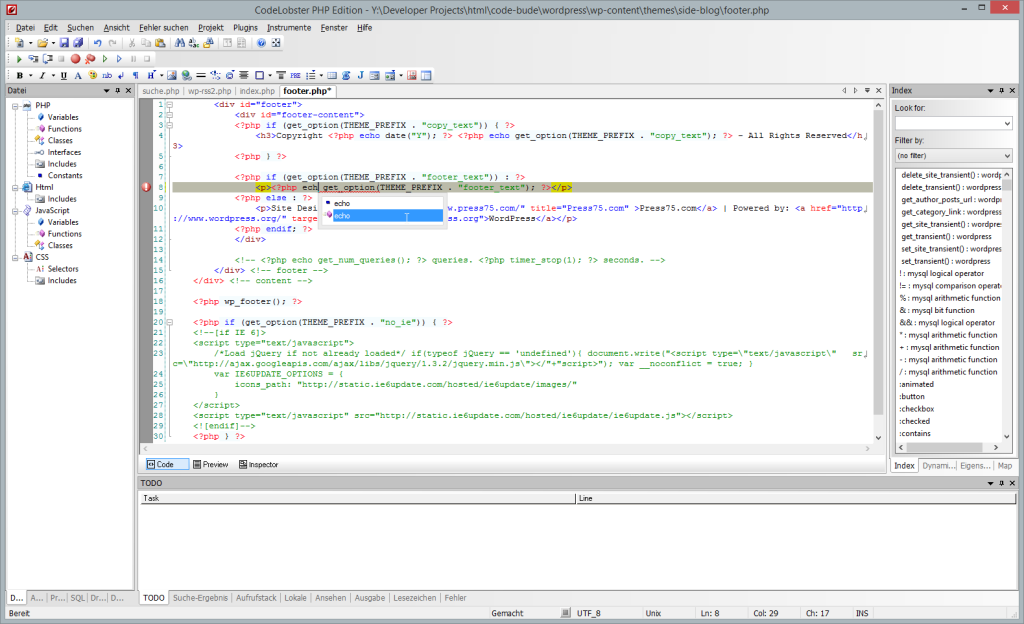Apply Underline formatting from the toolbar

click(x=62, y=76)
